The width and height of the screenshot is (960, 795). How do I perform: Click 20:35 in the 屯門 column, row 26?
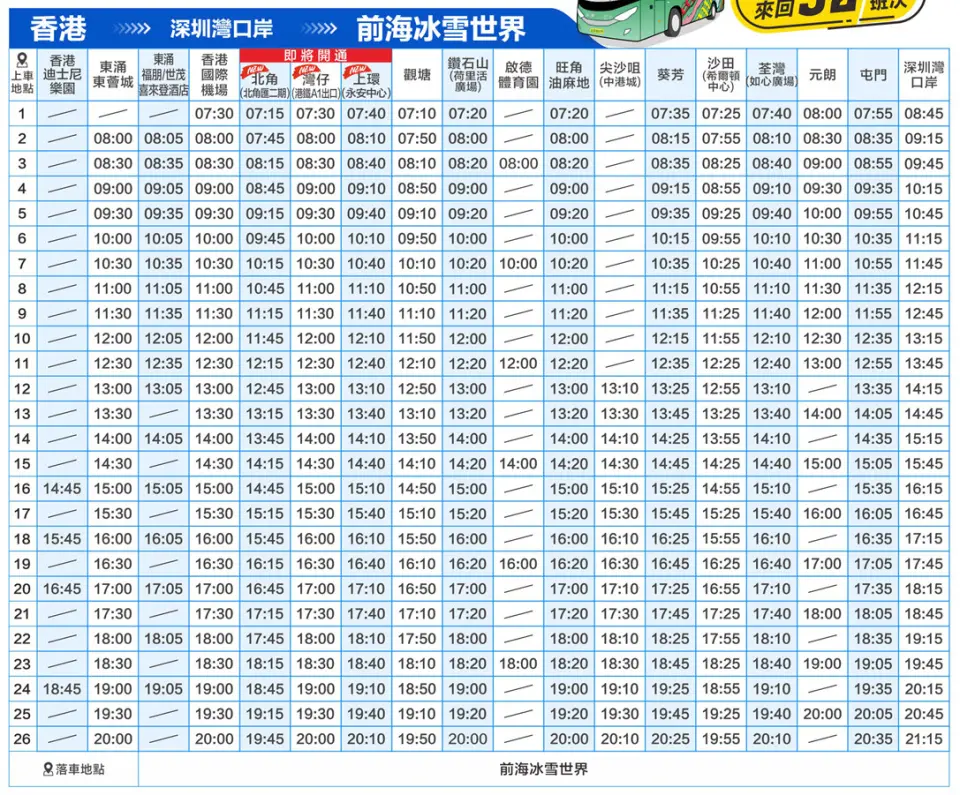[873, 739]
